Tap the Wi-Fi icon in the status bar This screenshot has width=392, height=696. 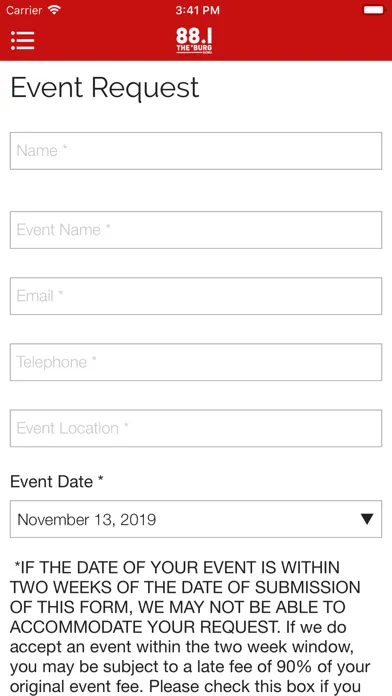(54, 10)
